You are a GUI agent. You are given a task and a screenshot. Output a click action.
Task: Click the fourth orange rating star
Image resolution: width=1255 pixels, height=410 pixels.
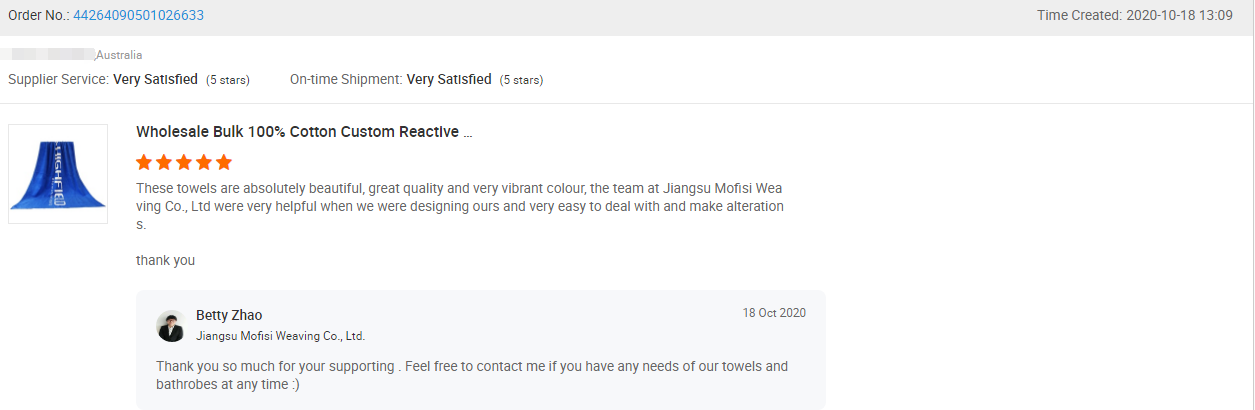click(204, 162)
